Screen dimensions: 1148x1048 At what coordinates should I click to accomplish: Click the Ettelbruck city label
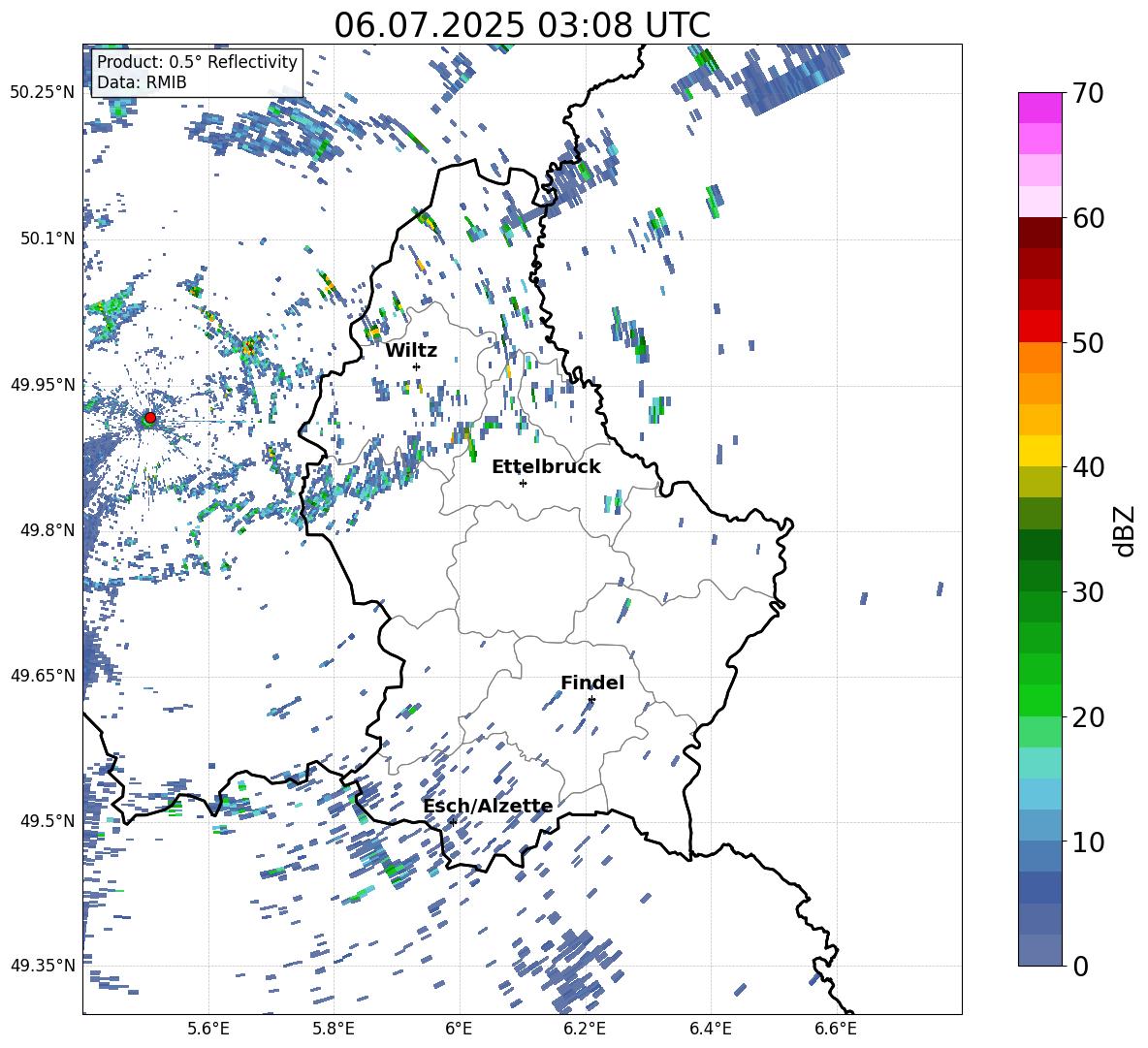point(546,467)
